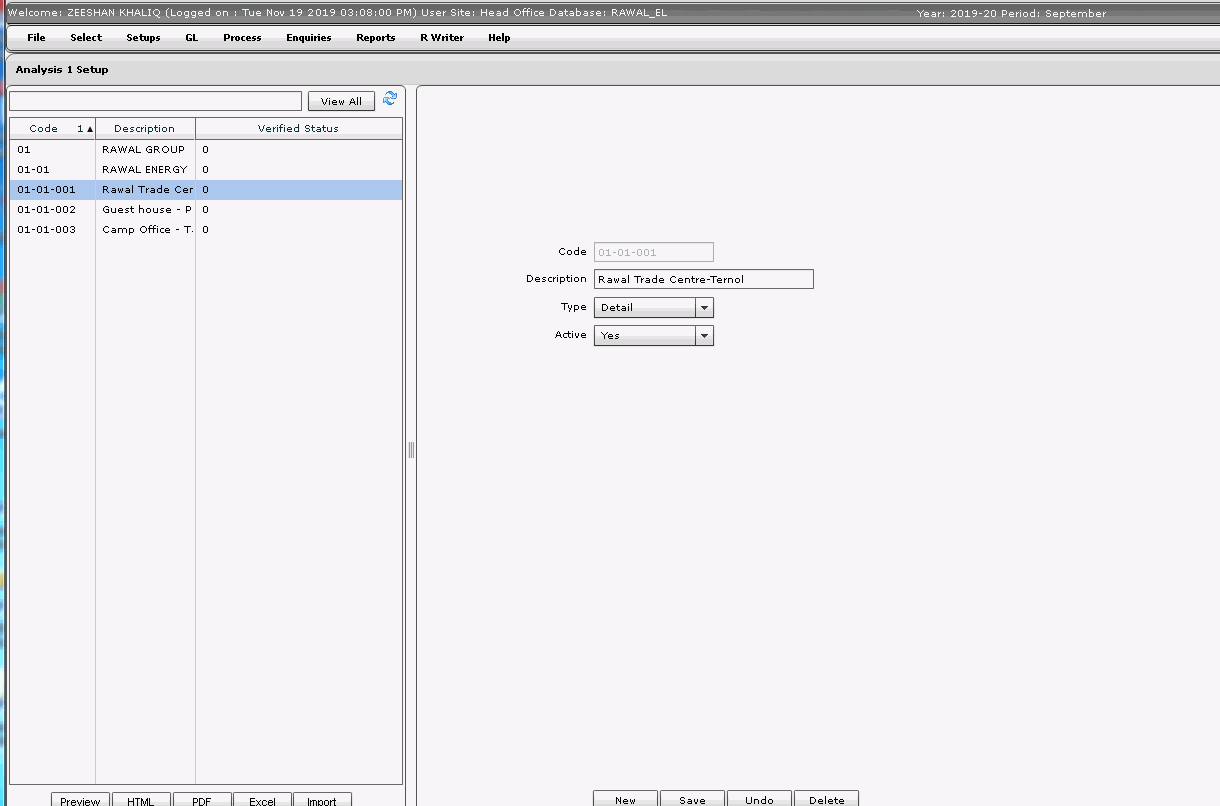Export the list as PDF
The image size is (1220, 806).
click(201, 800)
